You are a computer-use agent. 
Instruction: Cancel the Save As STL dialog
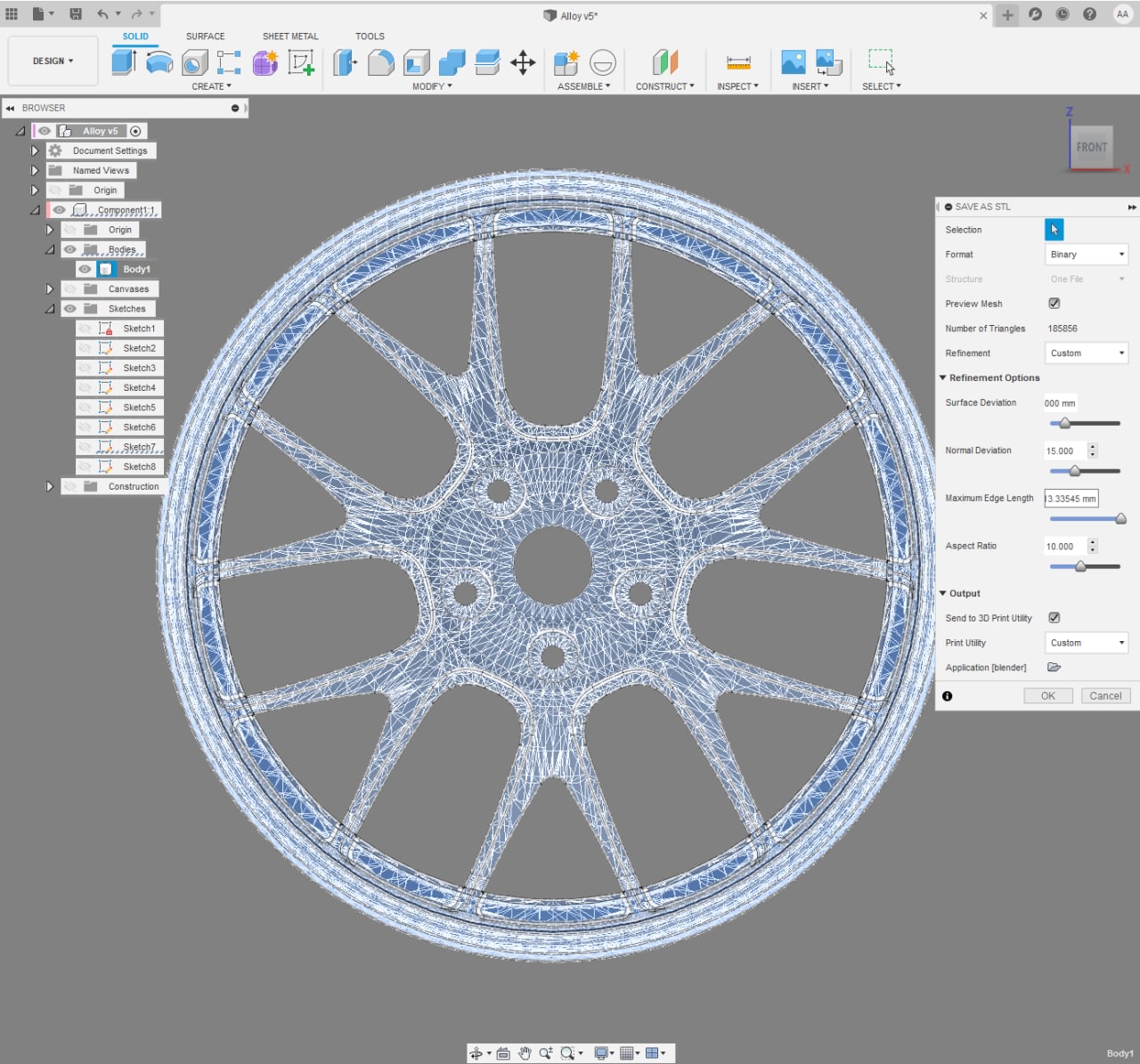pos(1105,696)
